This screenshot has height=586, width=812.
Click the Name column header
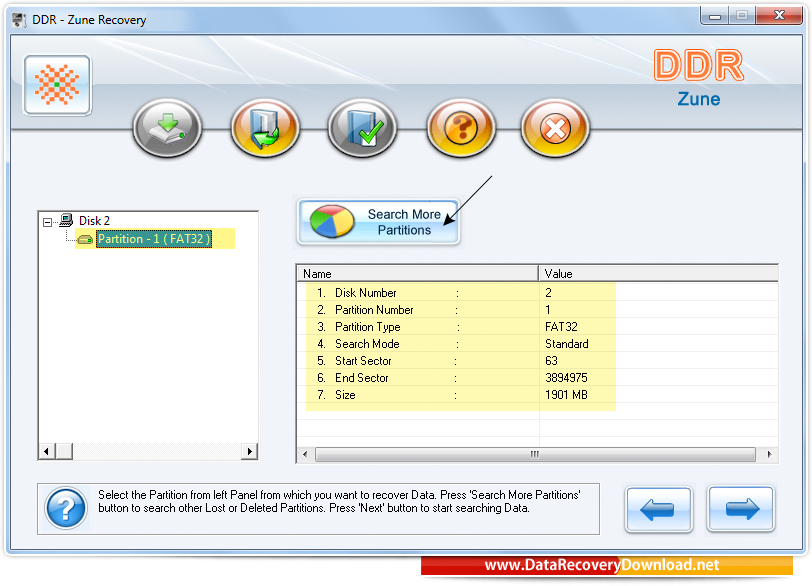[x=417, y=273]
